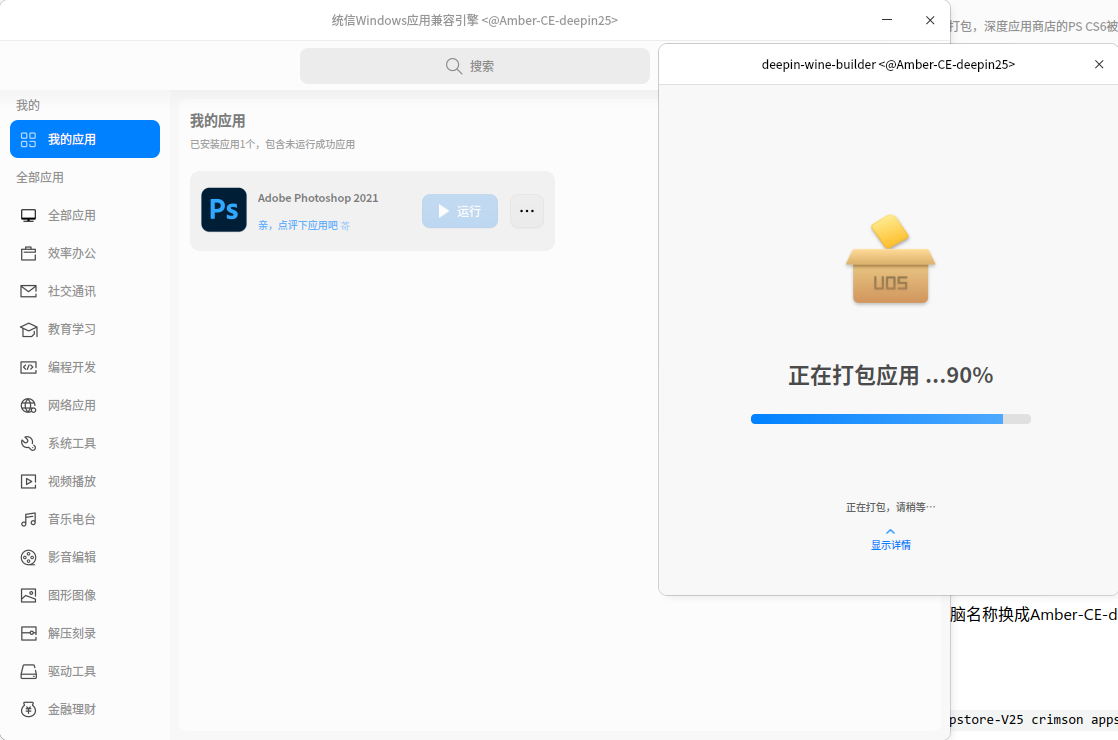Viewport: 1118px width, 740px height.
Task: Open 我的应用 in the sidebar
Action: (85, 139)
